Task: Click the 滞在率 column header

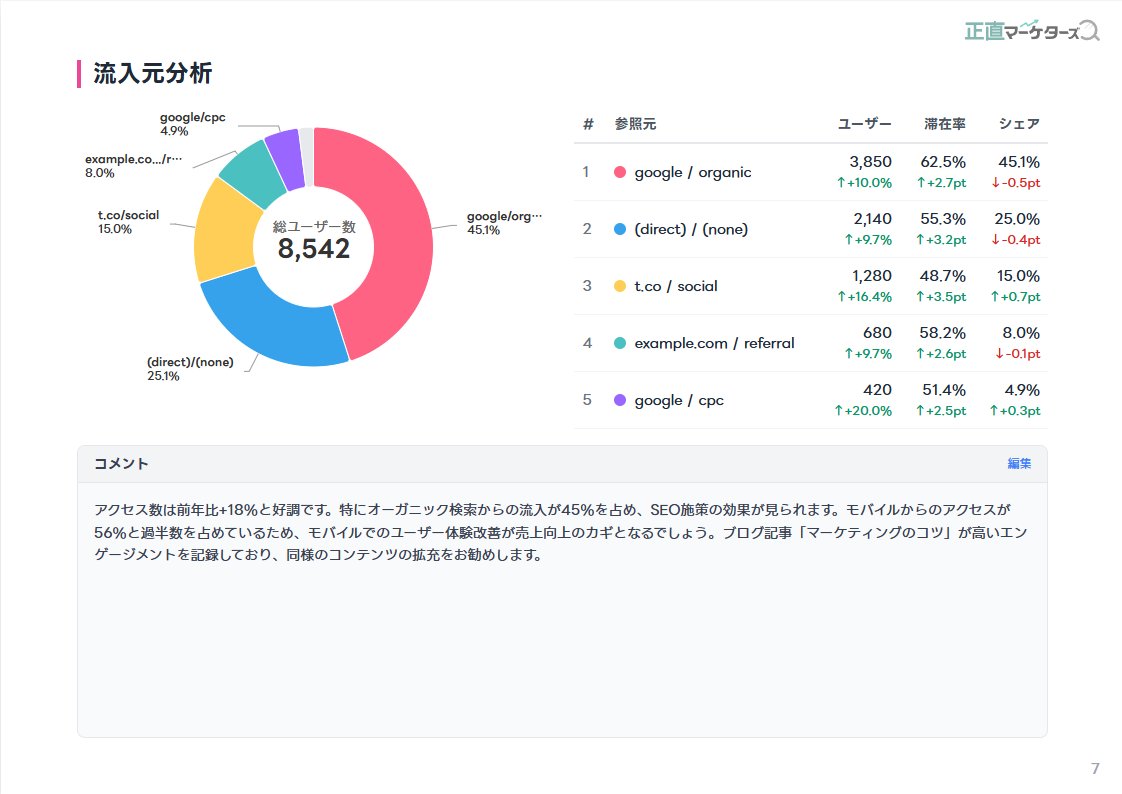Action: tap(945, 124)
